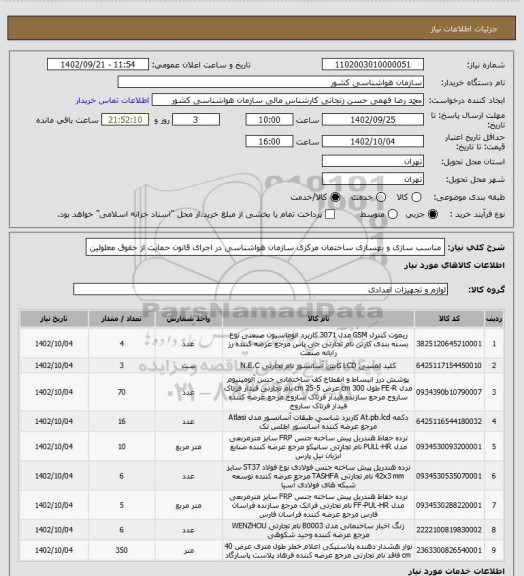Click the response deadline date 1402/09/25

coord(373,120)
